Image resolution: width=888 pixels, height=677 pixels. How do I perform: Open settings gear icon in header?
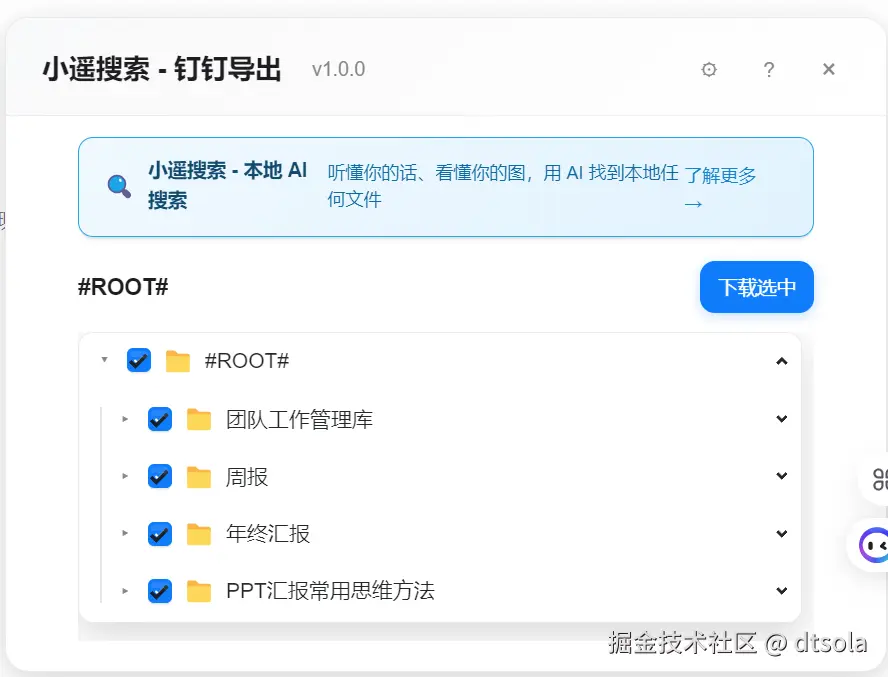[x=708, y=70]
